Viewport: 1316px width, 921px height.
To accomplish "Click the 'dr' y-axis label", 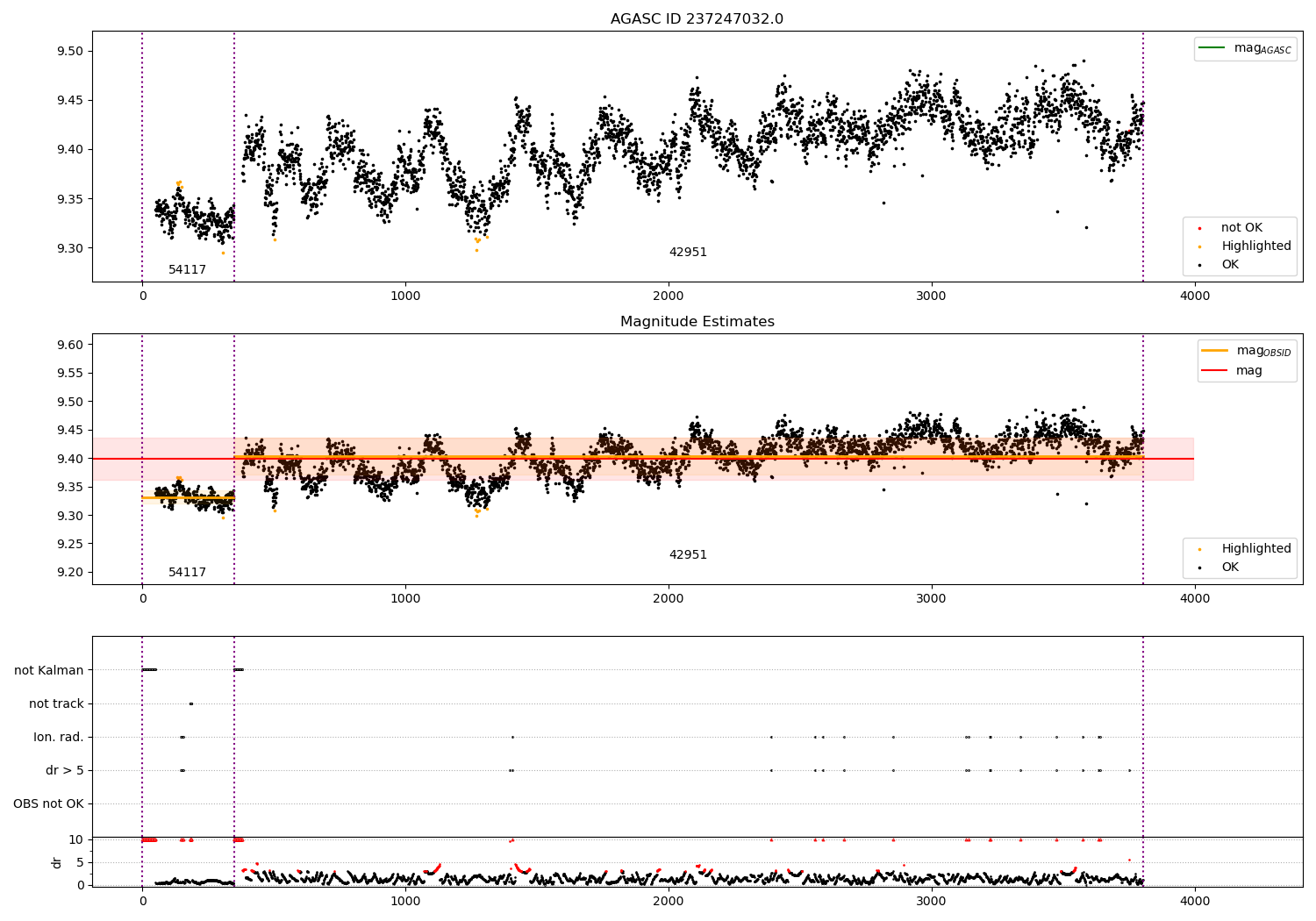I will pos(57,862).
